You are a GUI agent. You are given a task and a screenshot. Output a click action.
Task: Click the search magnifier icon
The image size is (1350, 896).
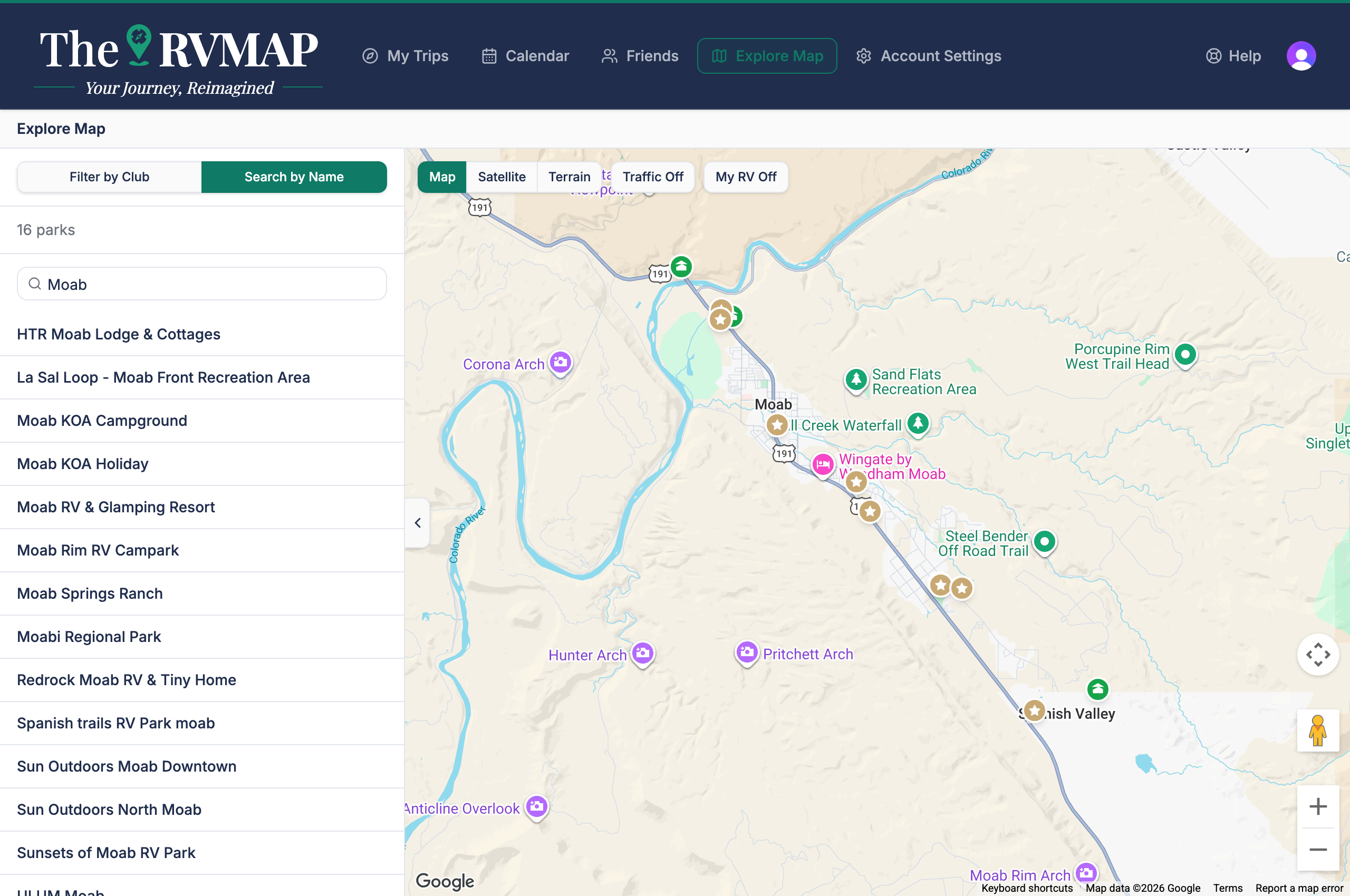click(x=35, y=284)
